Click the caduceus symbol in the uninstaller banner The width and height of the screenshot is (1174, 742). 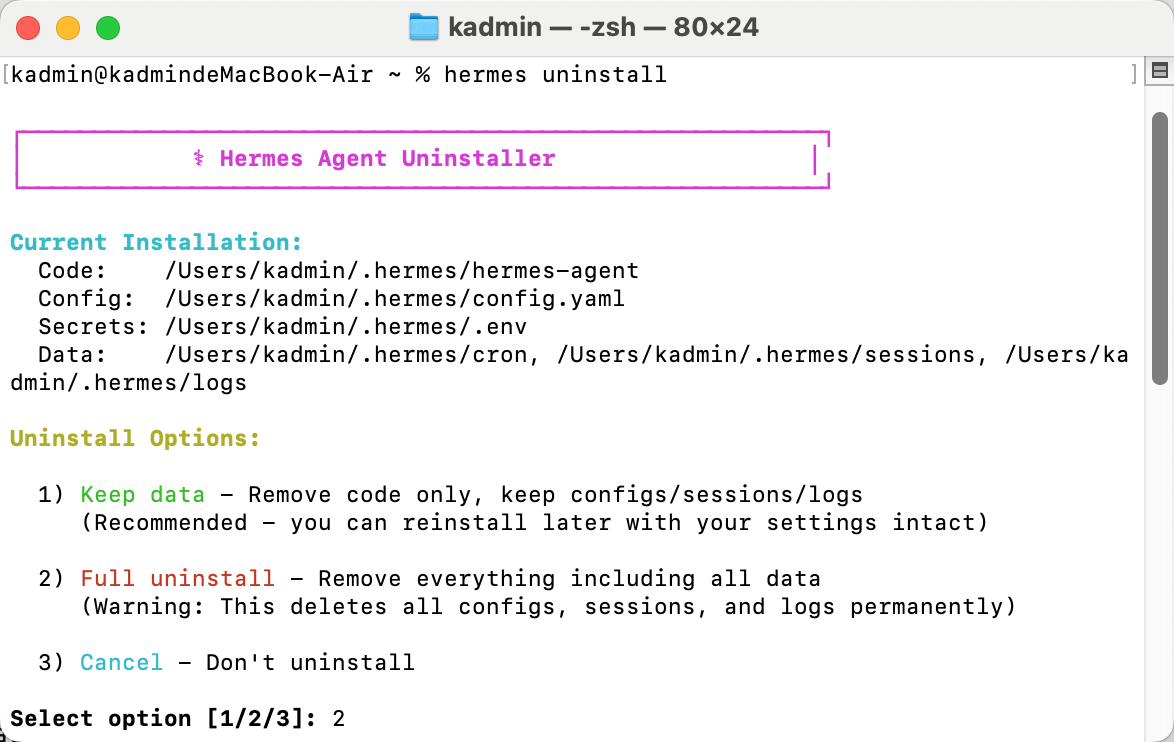pyautogui.click(x=198, y=158)
